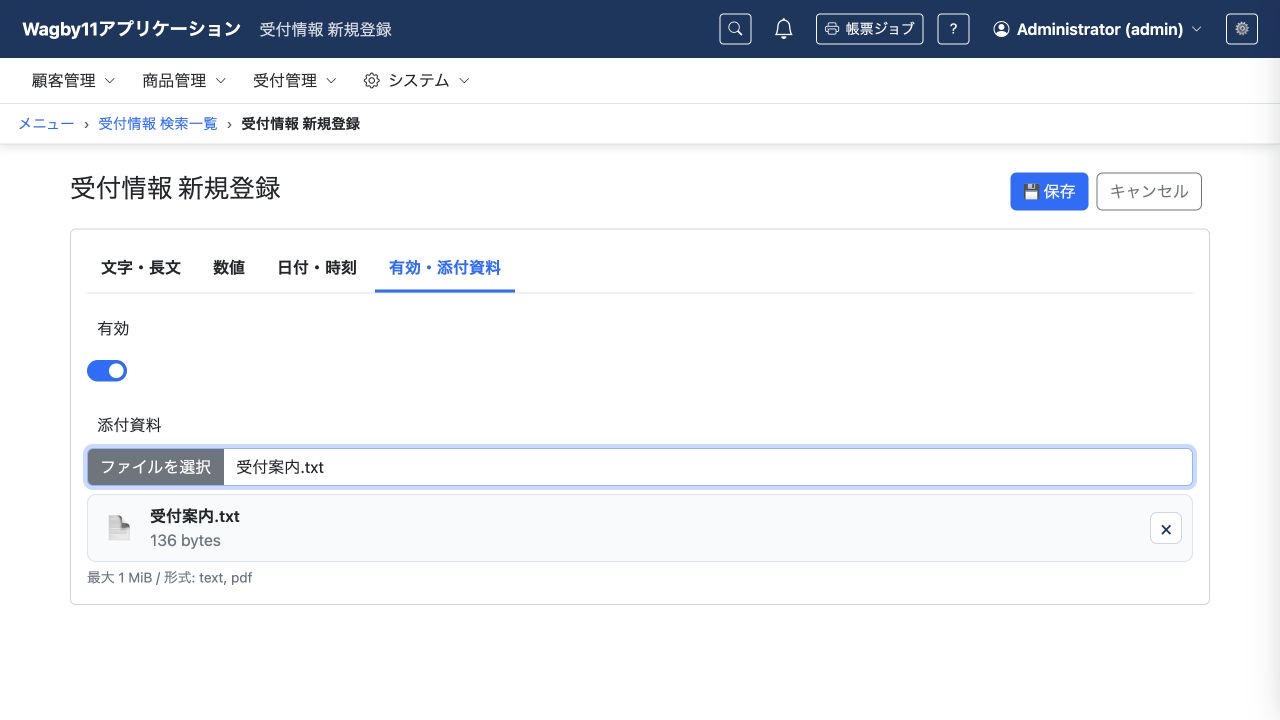Go to メニュー breadcrumb link

tap(46, 124)
